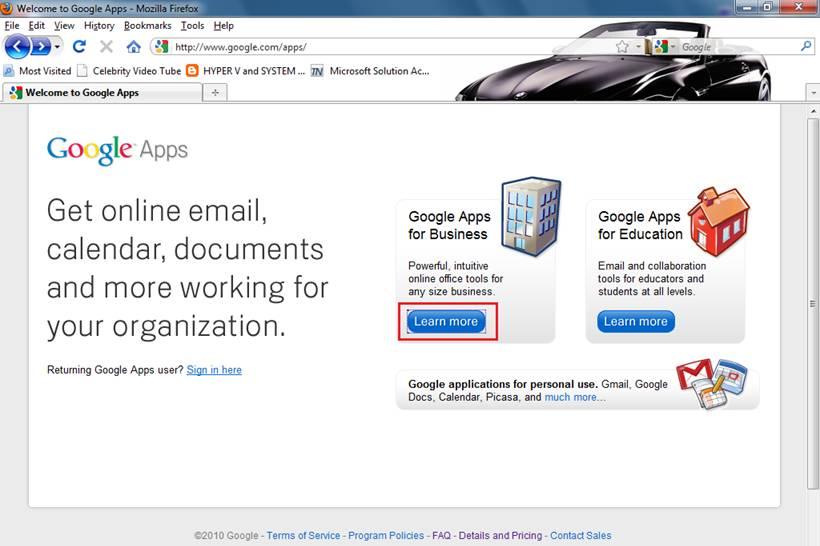Viewport: 820px width, 546px height.
Task: Click the Education red schoolhouse icon
Action: point(719,221)
